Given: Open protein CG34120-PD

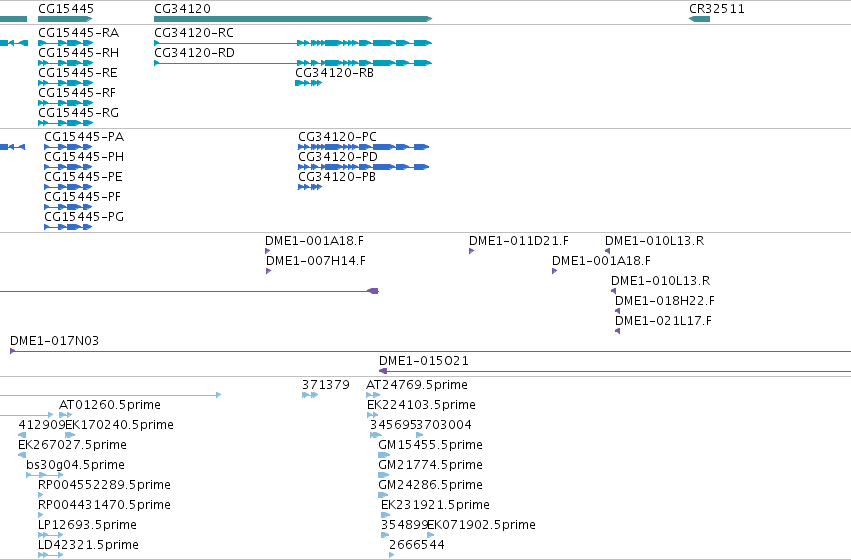Looking at the screenshot, I should tap(338, 157).
